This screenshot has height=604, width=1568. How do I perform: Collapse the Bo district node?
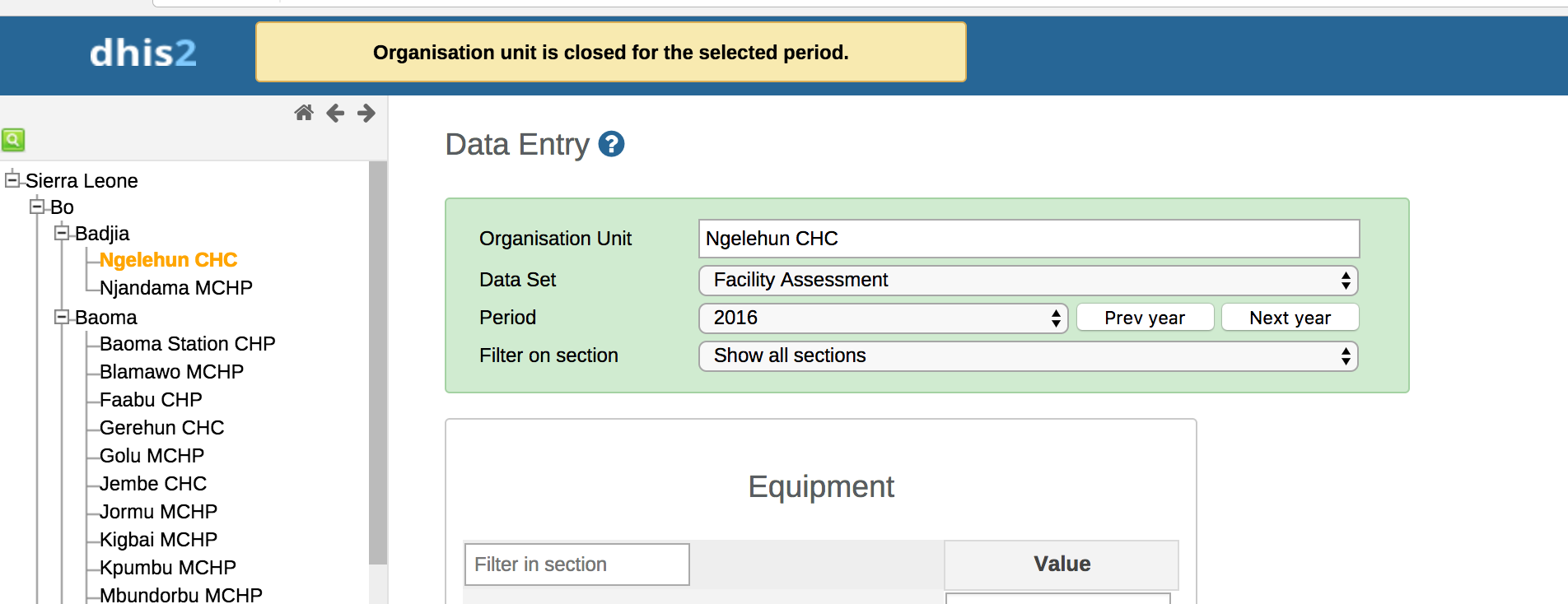pyautogui.click(x=37, y=207)
